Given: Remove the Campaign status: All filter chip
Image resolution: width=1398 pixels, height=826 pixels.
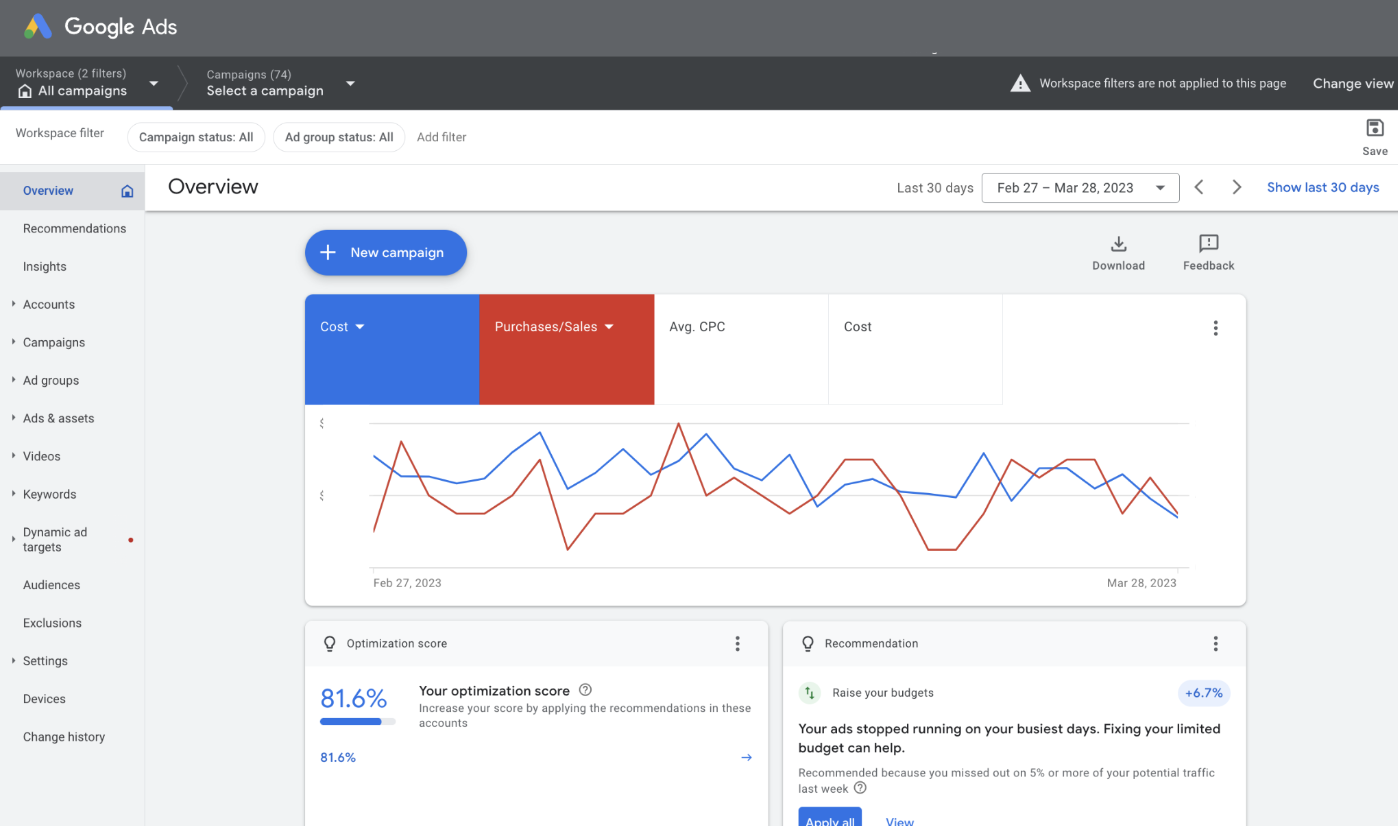Looking at the screenshot, I should [196, 137].
